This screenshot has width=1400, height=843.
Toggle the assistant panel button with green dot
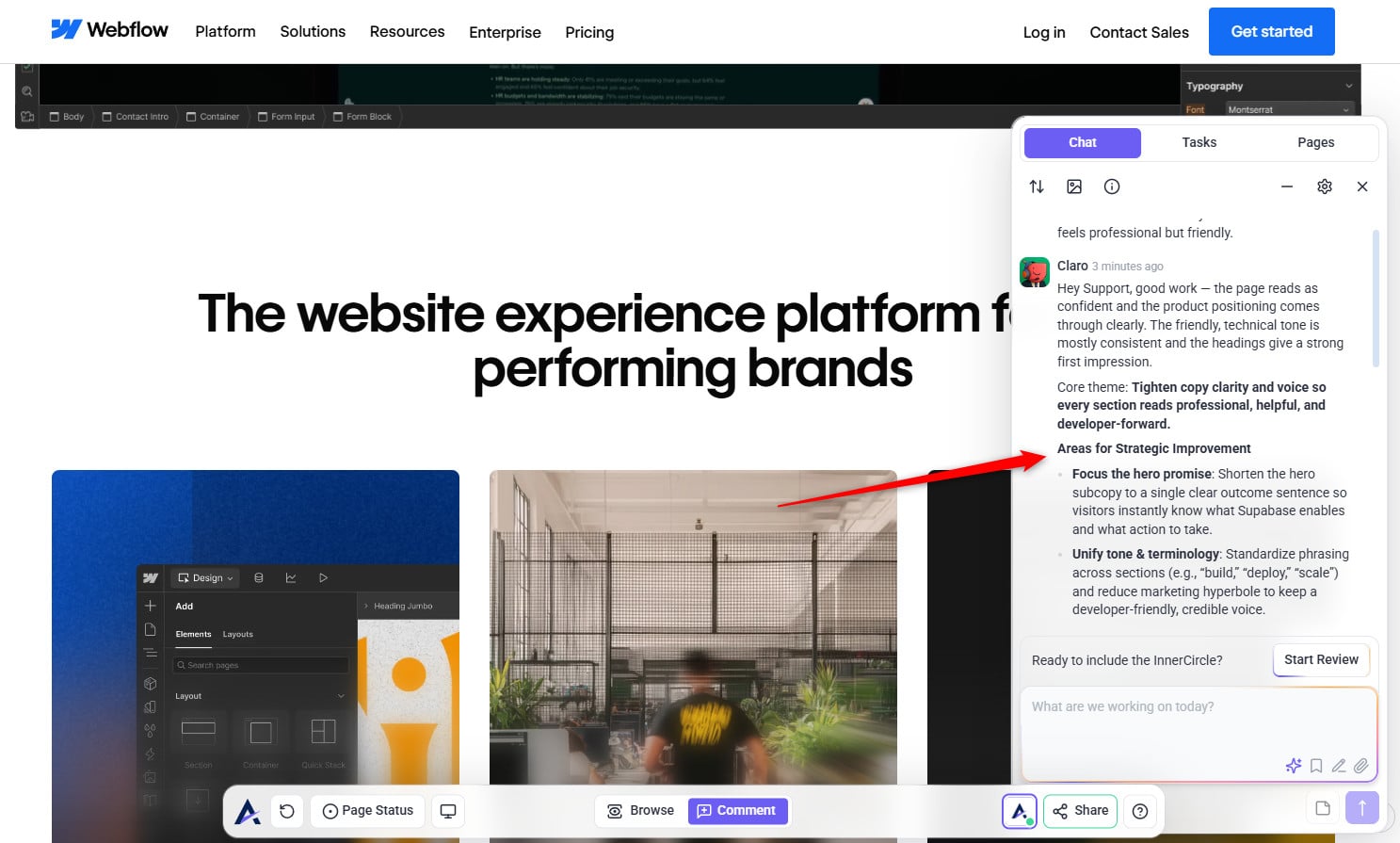1020,811
